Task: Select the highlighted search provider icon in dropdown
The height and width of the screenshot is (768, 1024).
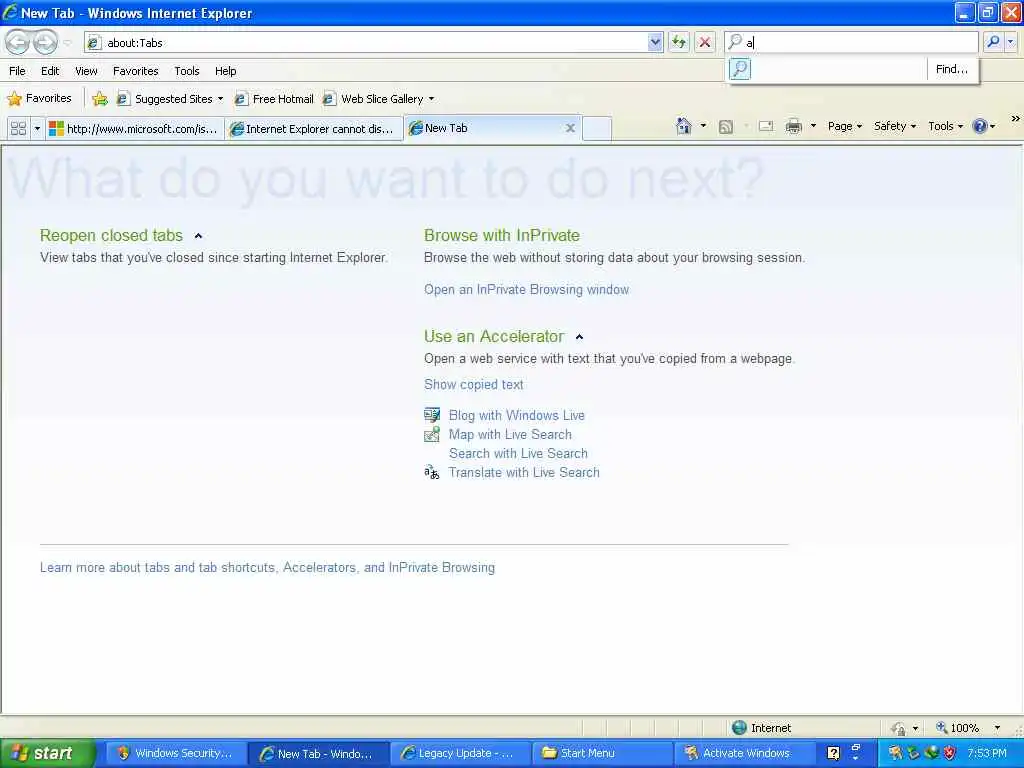Action: click(740, 69)
